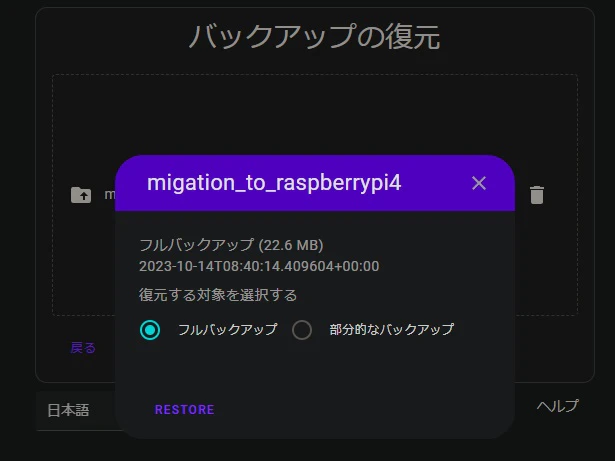This screenshot has width=615, height=461.
Task: Click the 戻る link
Action: 83,348
